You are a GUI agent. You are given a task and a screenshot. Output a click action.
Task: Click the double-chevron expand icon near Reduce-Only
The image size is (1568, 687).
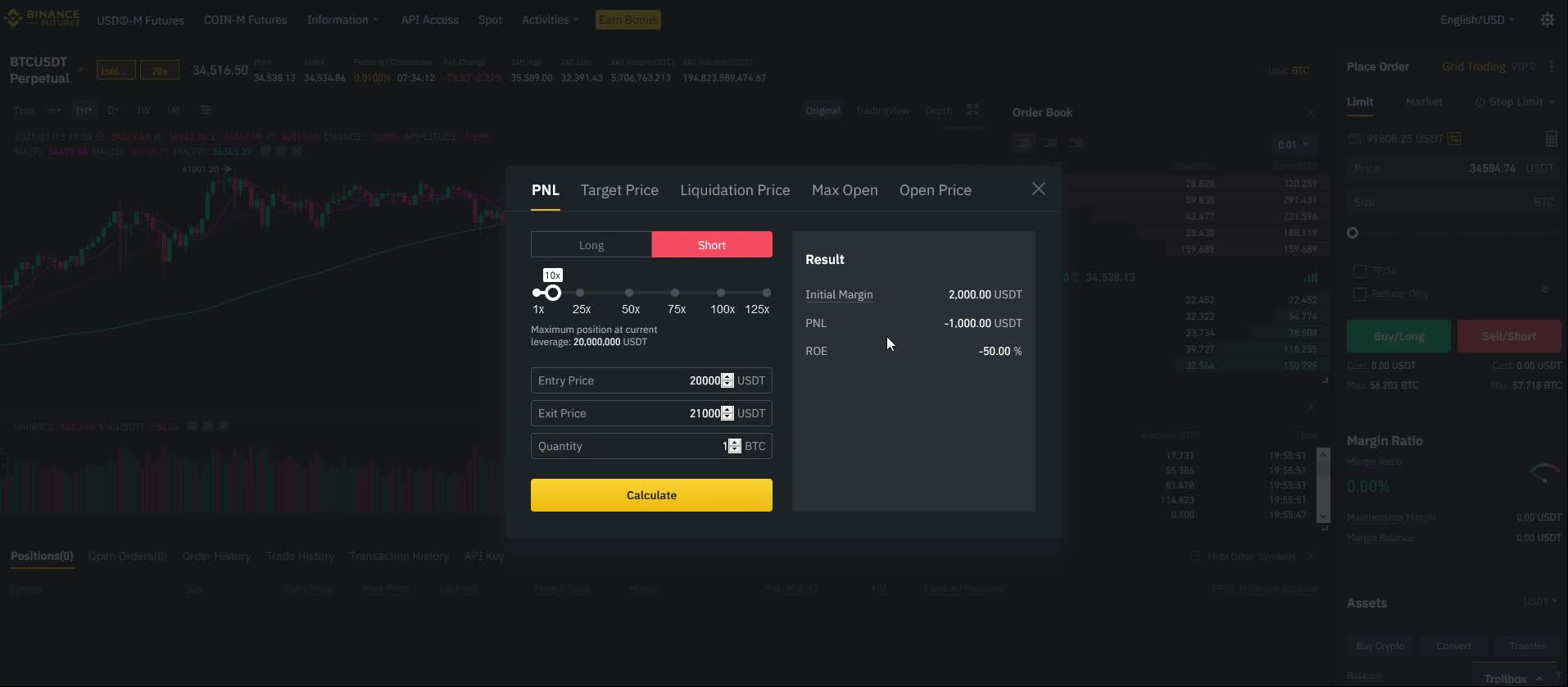tap(1545, 289)
